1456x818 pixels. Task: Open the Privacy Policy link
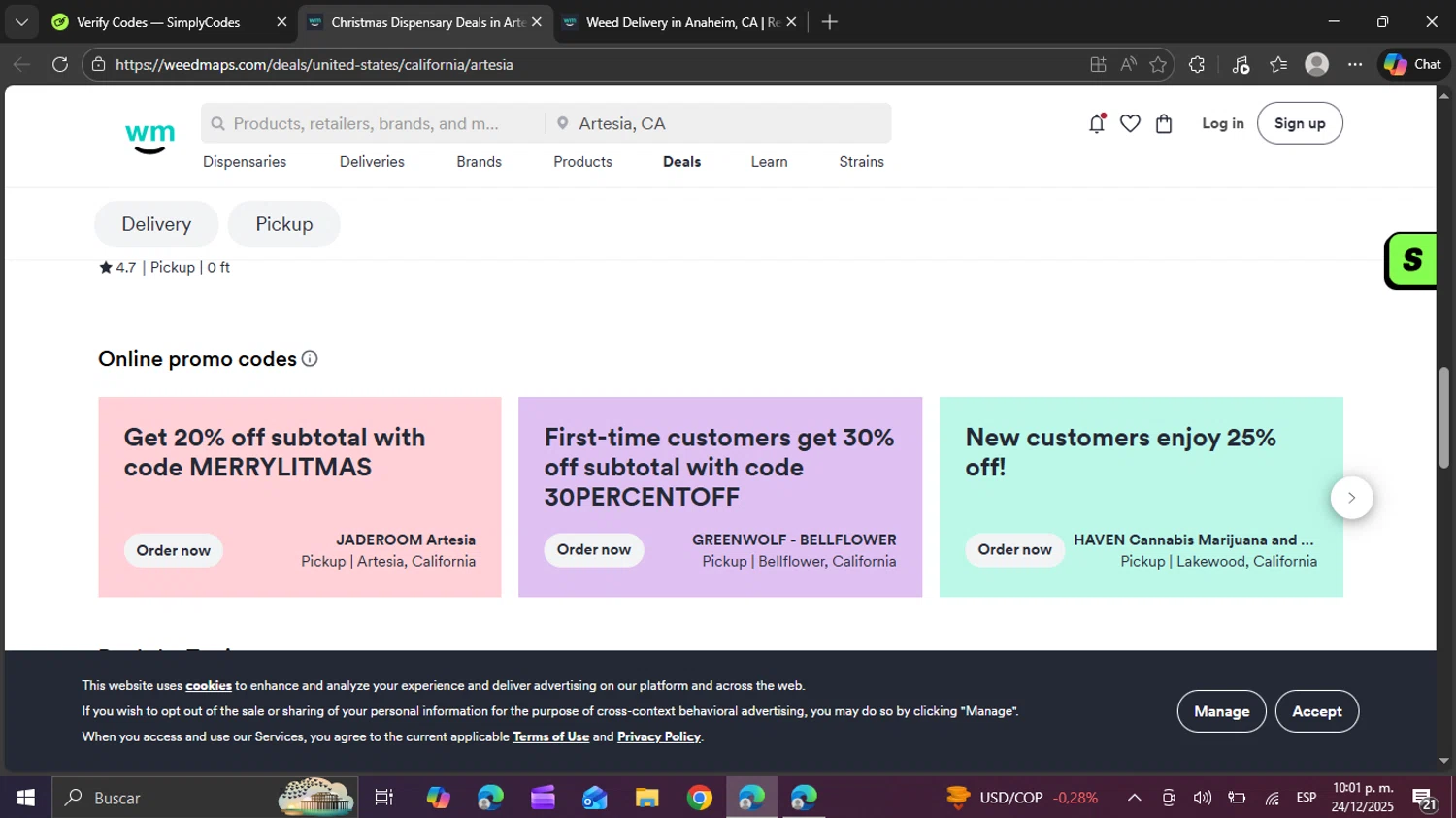coord(658,736)
